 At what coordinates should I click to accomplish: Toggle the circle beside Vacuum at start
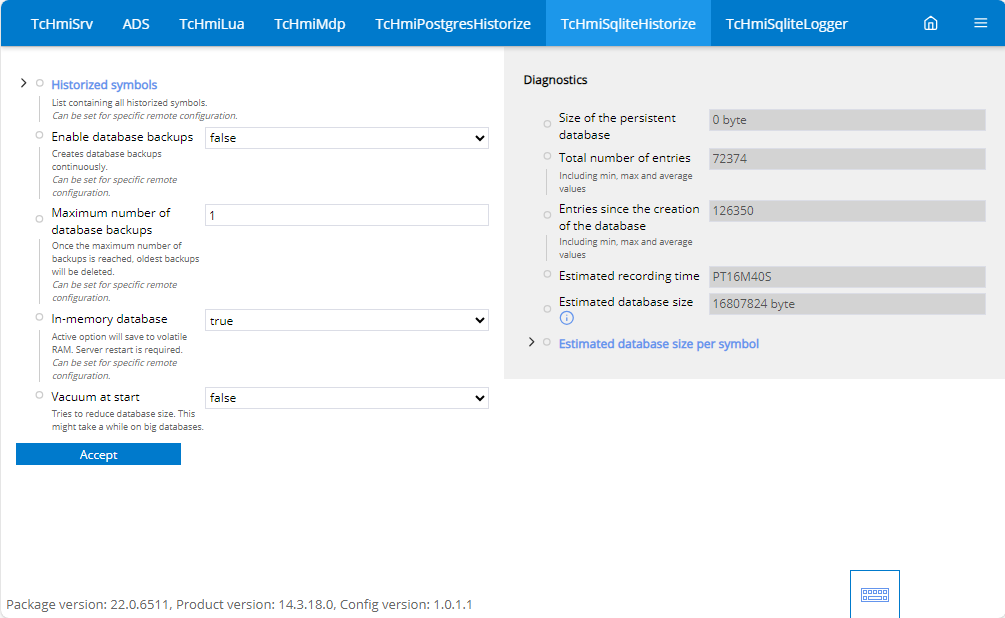[39, 396]
